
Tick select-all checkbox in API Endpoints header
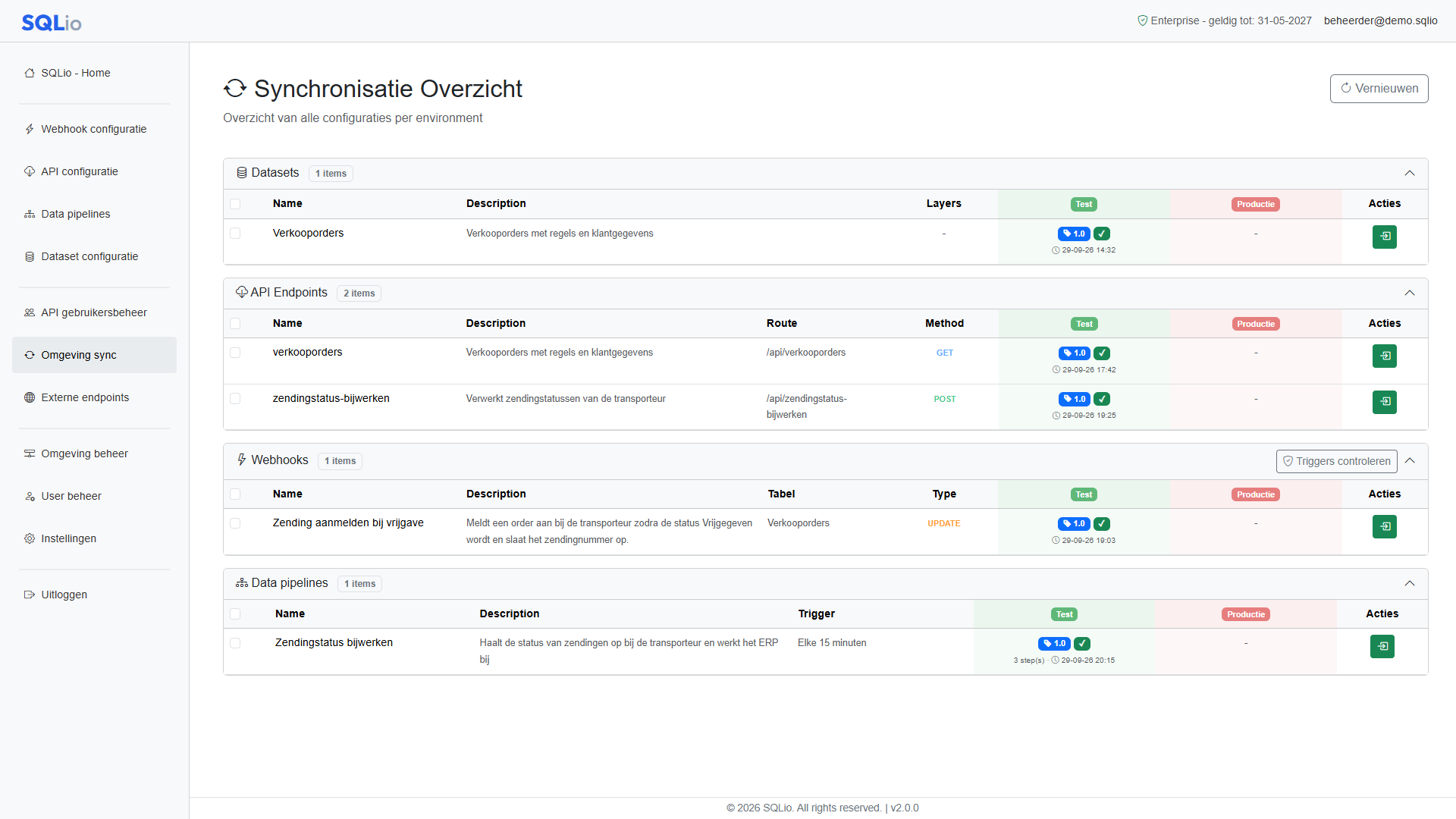(235, 324)
